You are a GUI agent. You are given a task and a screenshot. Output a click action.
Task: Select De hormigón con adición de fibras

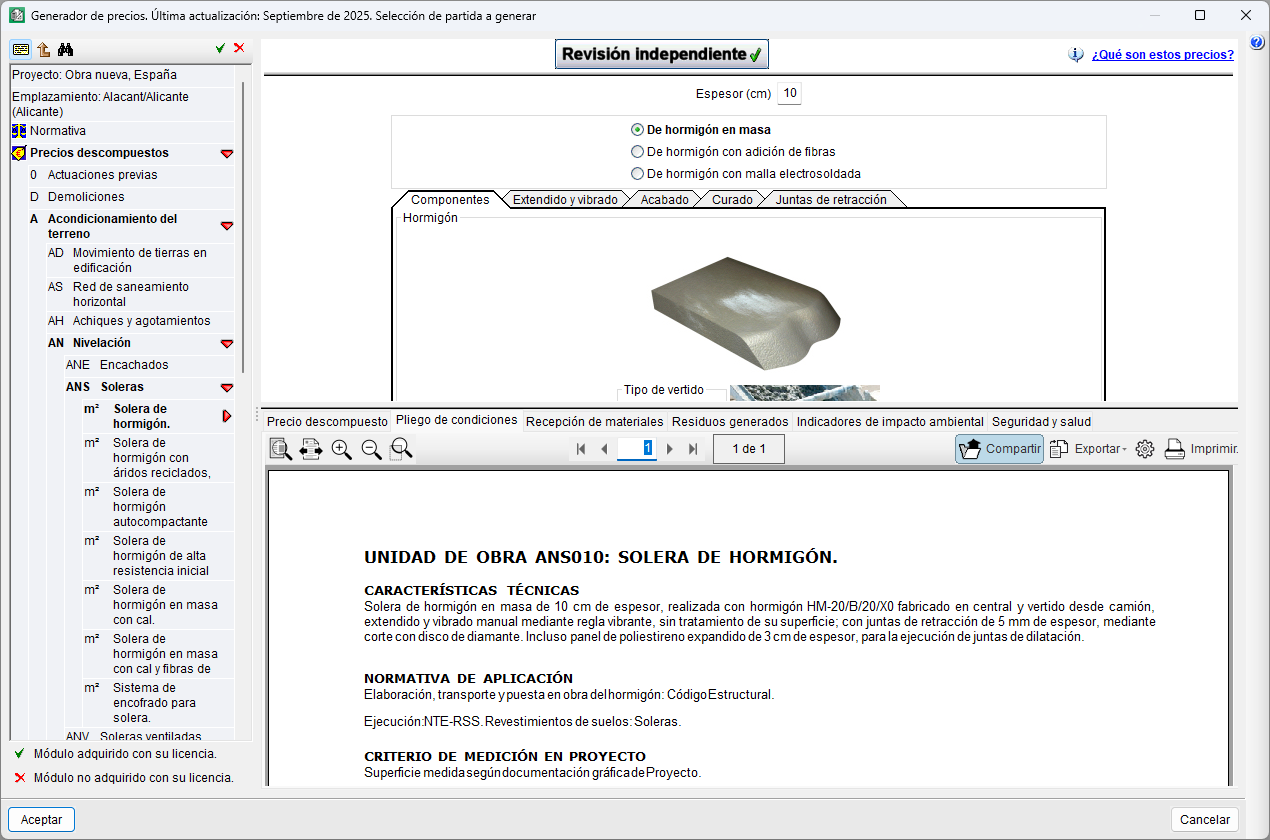point(733,152)
